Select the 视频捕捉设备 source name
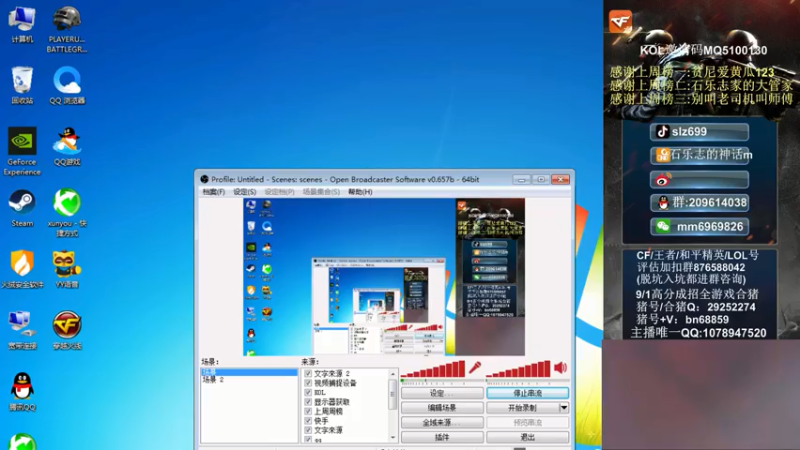 point(335,383)
